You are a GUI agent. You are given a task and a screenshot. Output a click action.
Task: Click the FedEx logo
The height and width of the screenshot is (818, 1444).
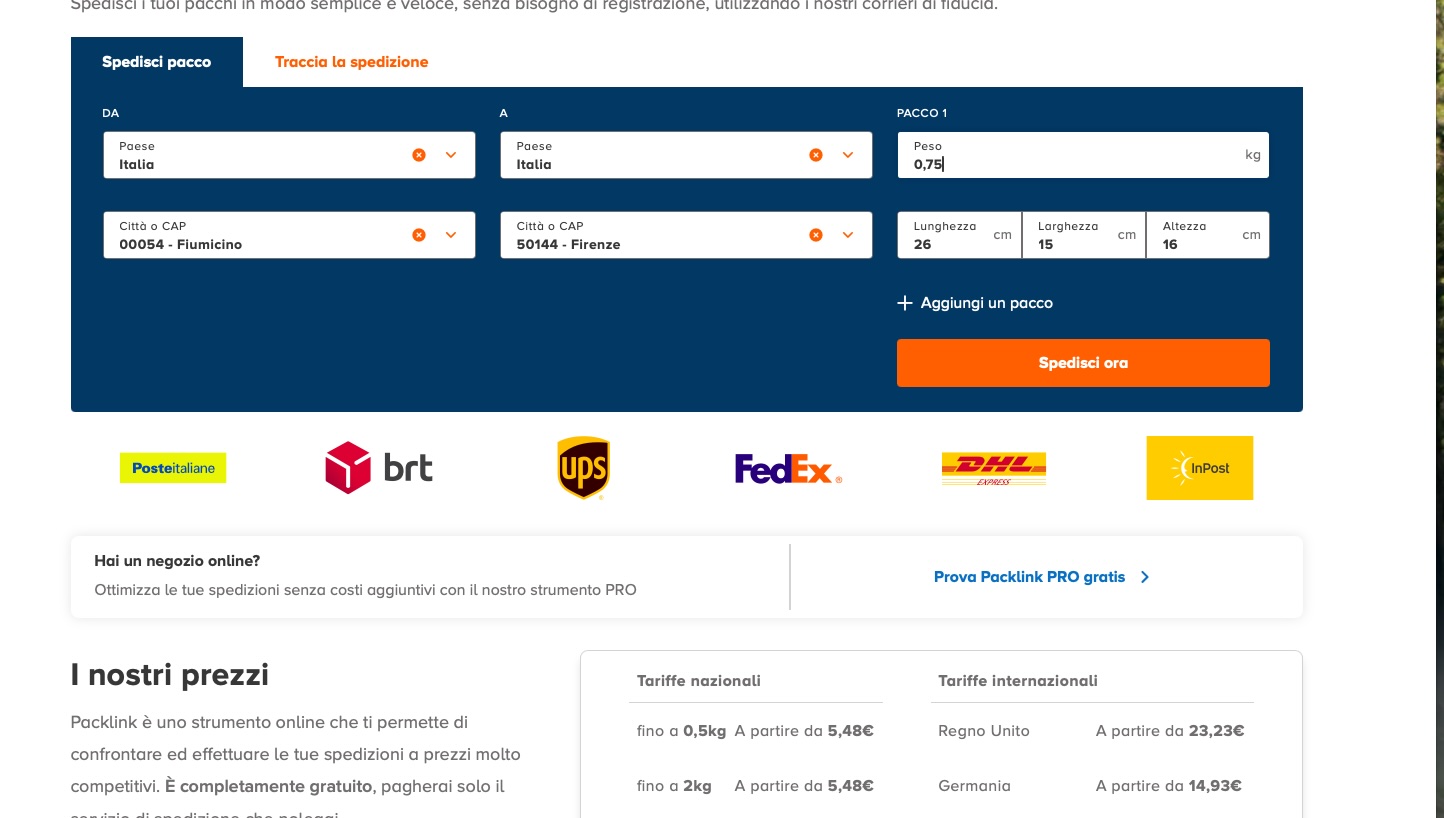[x=788, y=468]
